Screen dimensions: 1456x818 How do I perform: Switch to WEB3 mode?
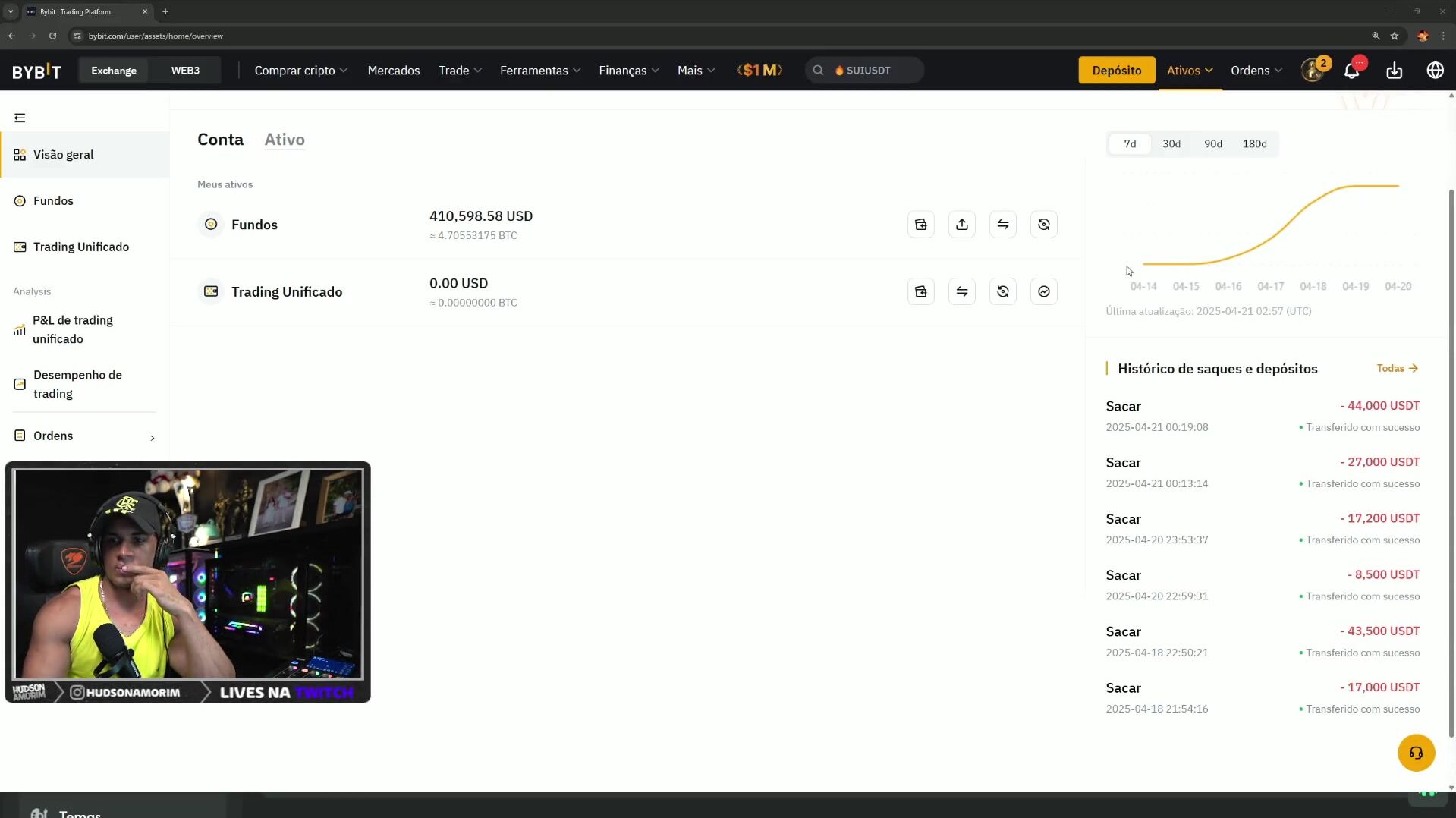185,71
